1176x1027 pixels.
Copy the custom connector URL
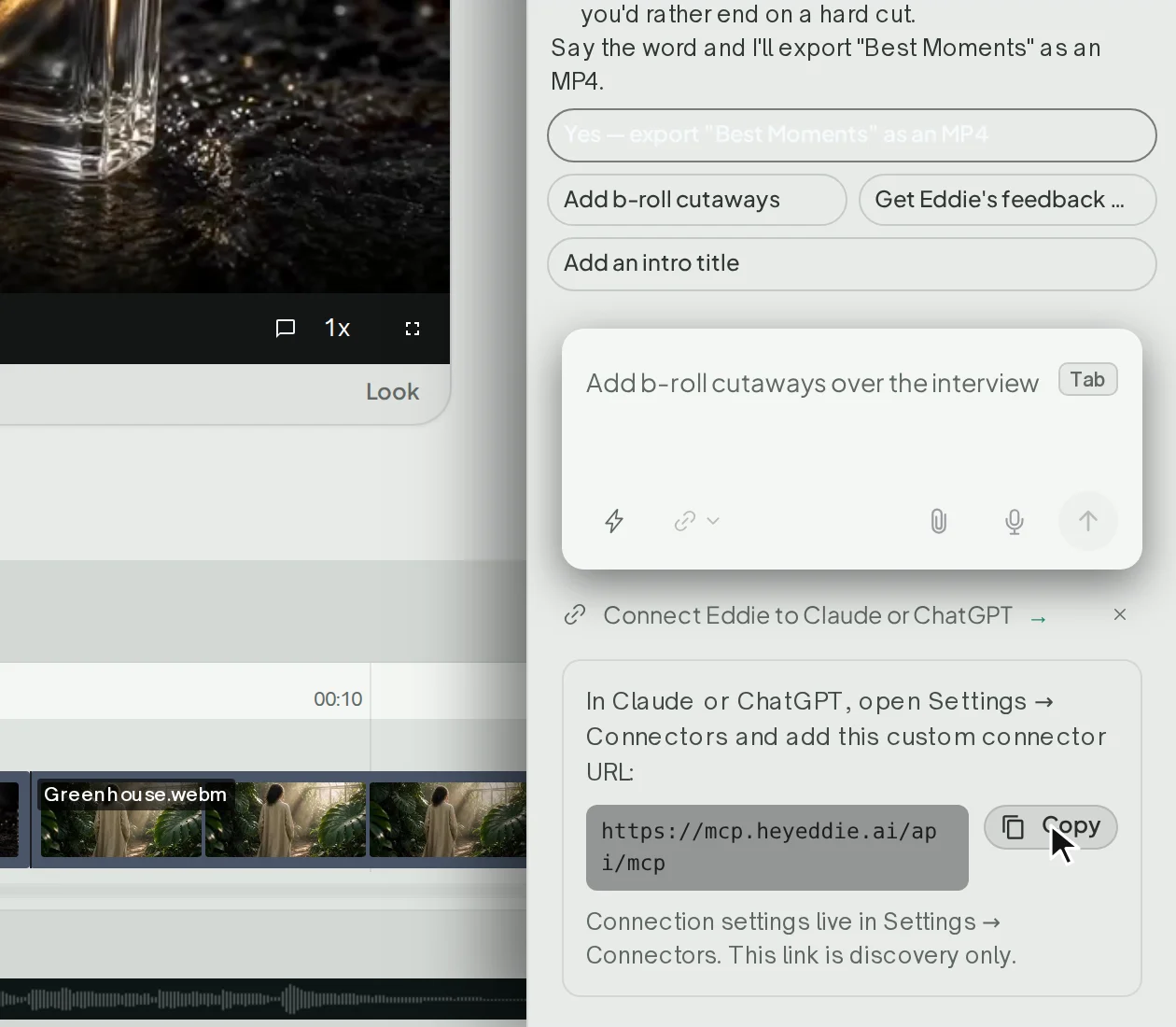click(x=1051, y=827)
